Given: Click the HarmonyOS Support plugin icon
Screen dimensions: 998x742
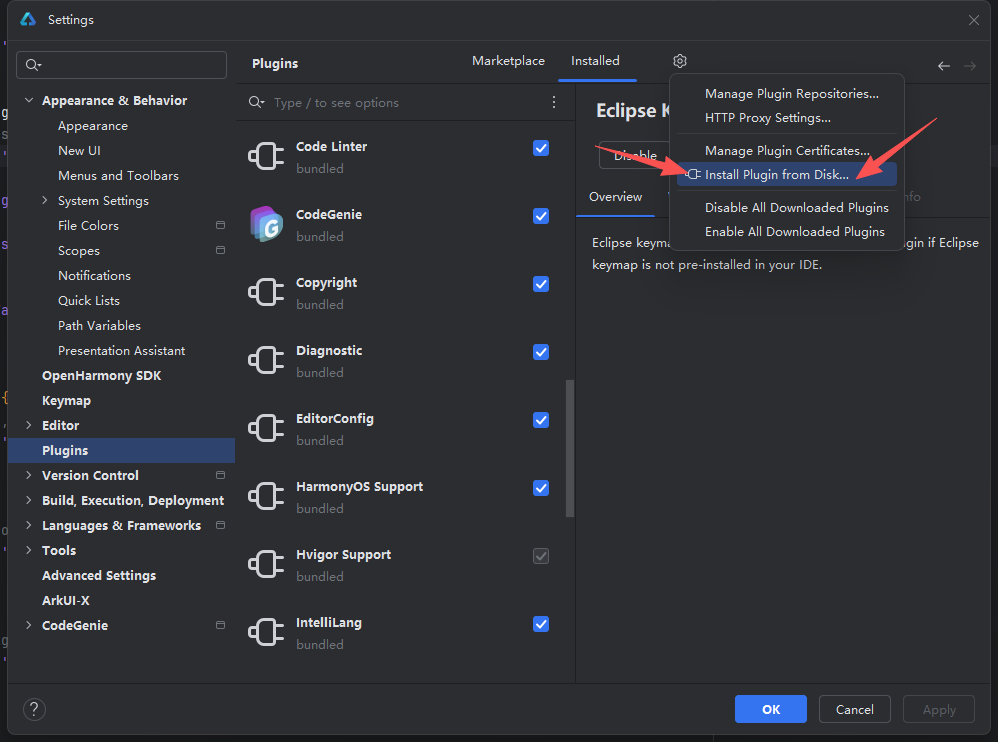Looking at the screenshot, I should tap(266, 496).
